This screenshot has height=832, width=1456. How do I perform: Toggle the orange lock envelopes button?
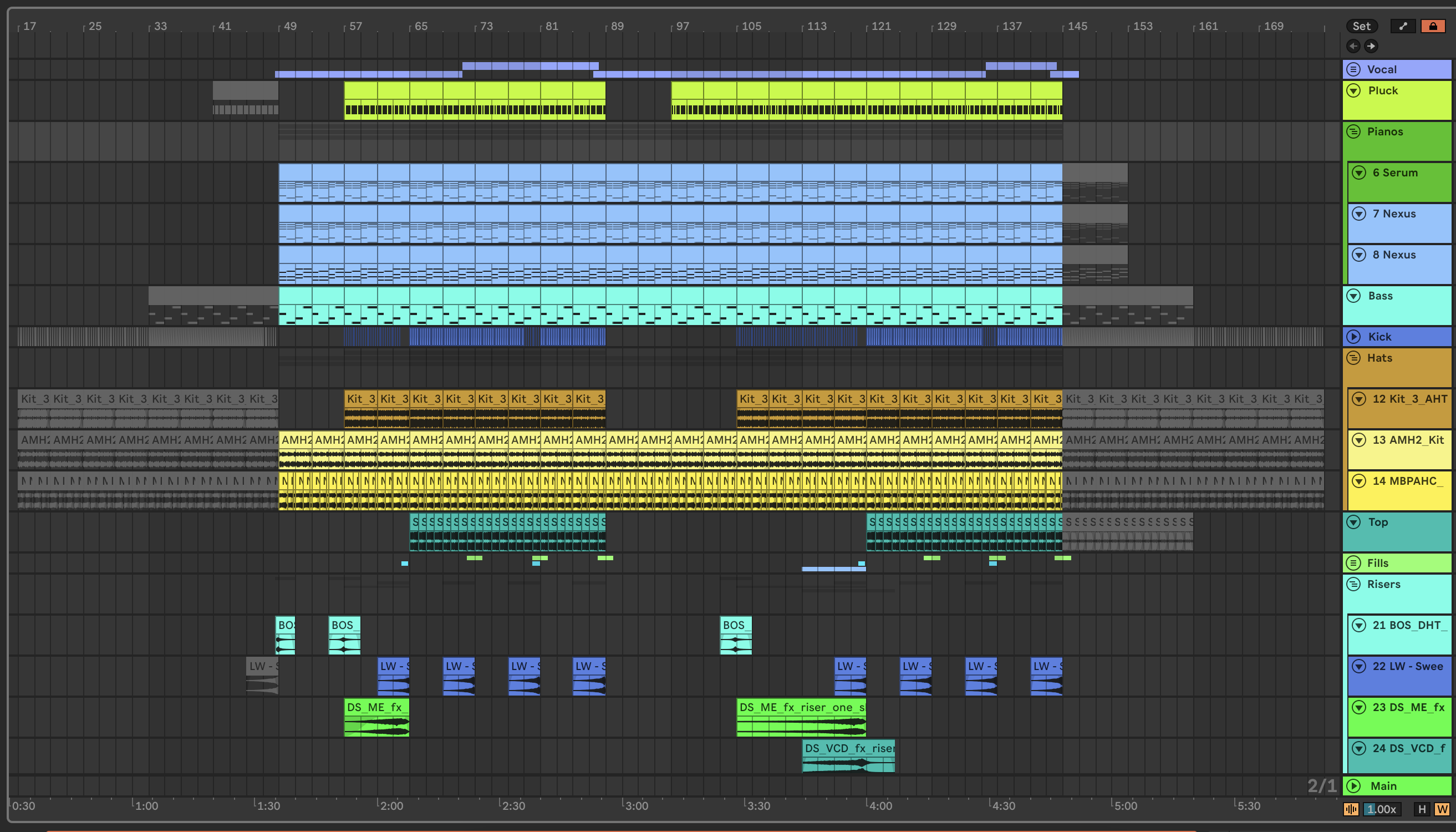point(1433,26)
